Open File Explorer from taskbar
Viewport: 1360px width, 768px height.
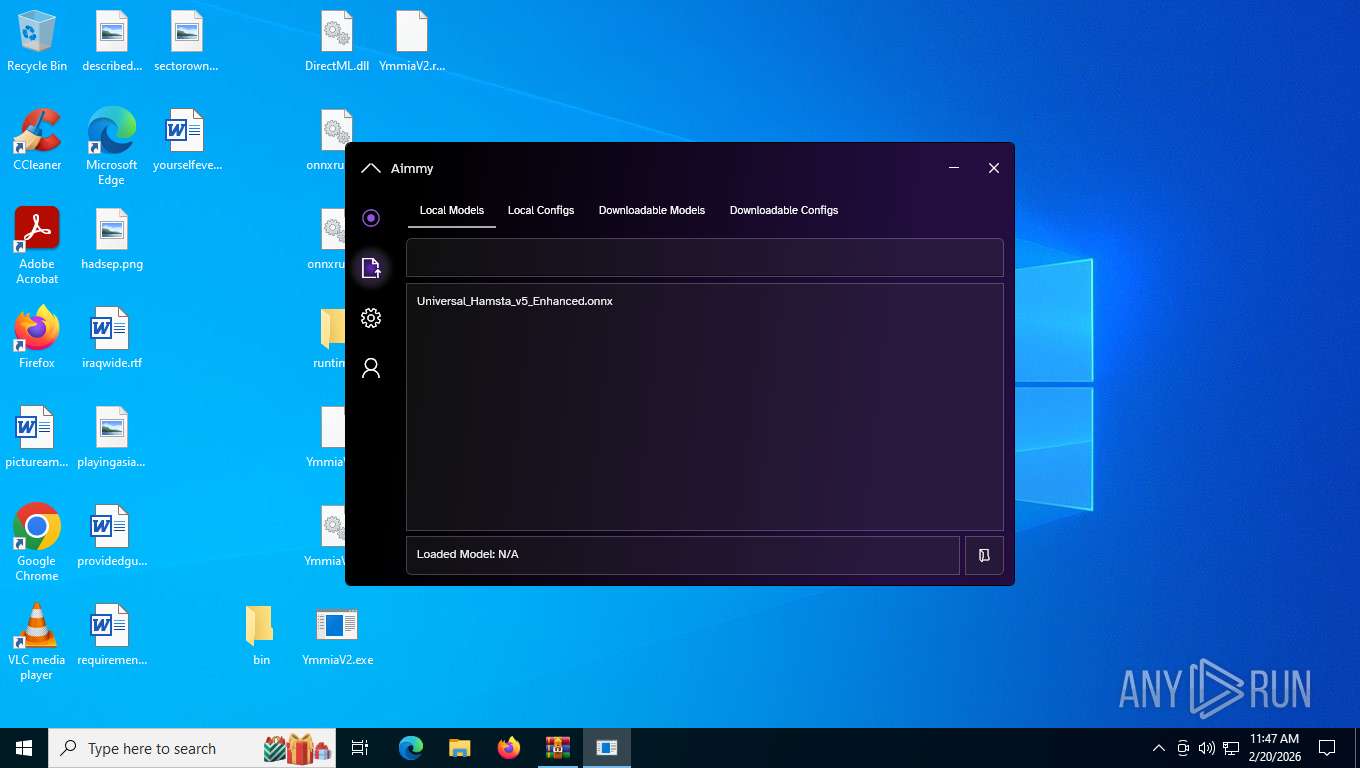tap(460, 748)
